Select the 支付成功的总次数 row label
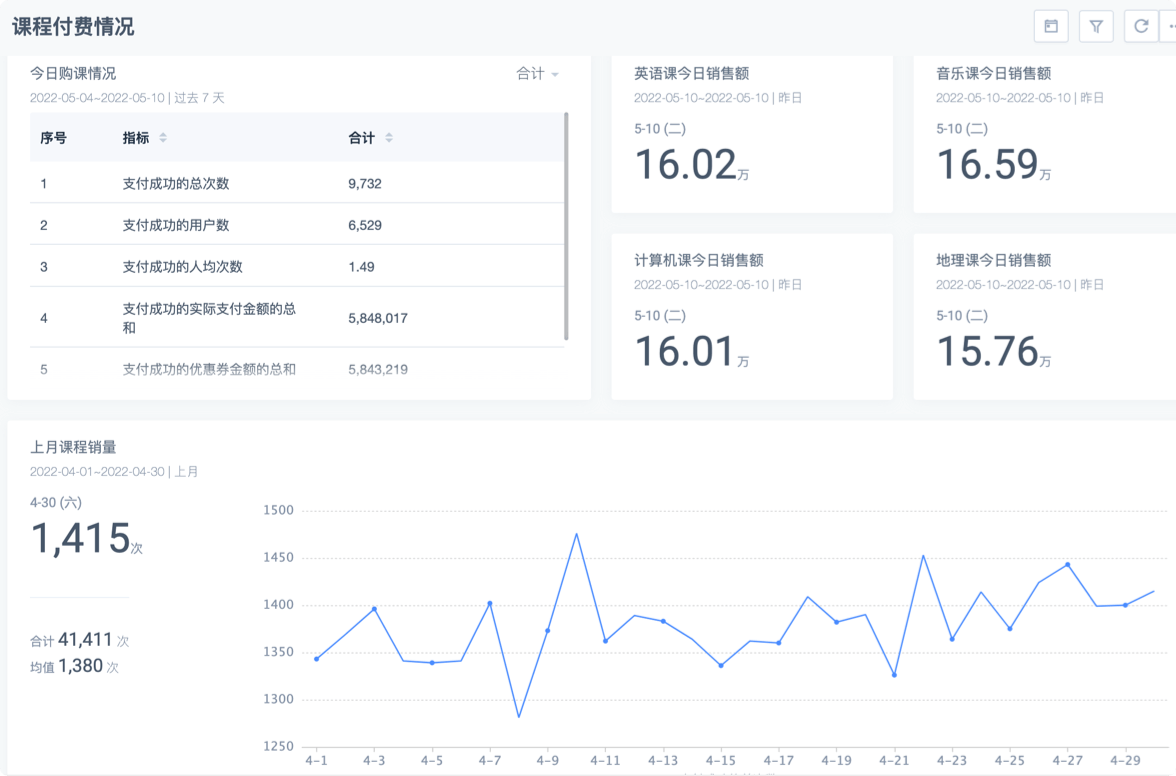1176x776 pixels. pyautogui.click(x=176, y=184)
